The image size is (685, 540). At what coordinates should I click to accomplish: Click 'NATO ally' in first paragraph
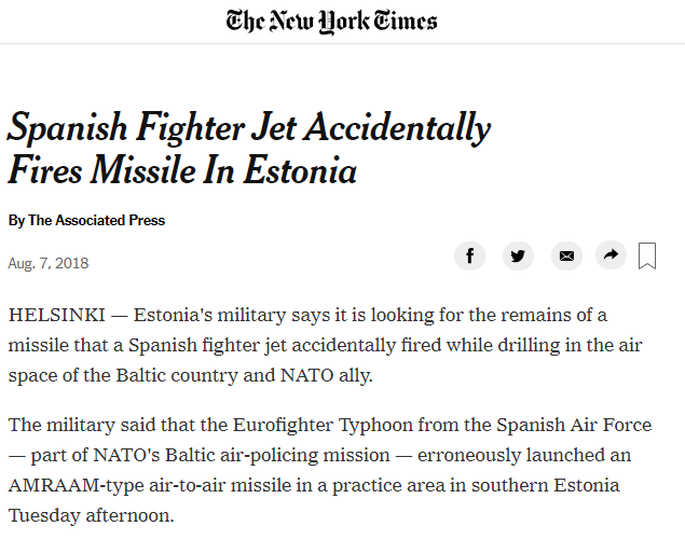pyautogui.click(x=326, y=376)
